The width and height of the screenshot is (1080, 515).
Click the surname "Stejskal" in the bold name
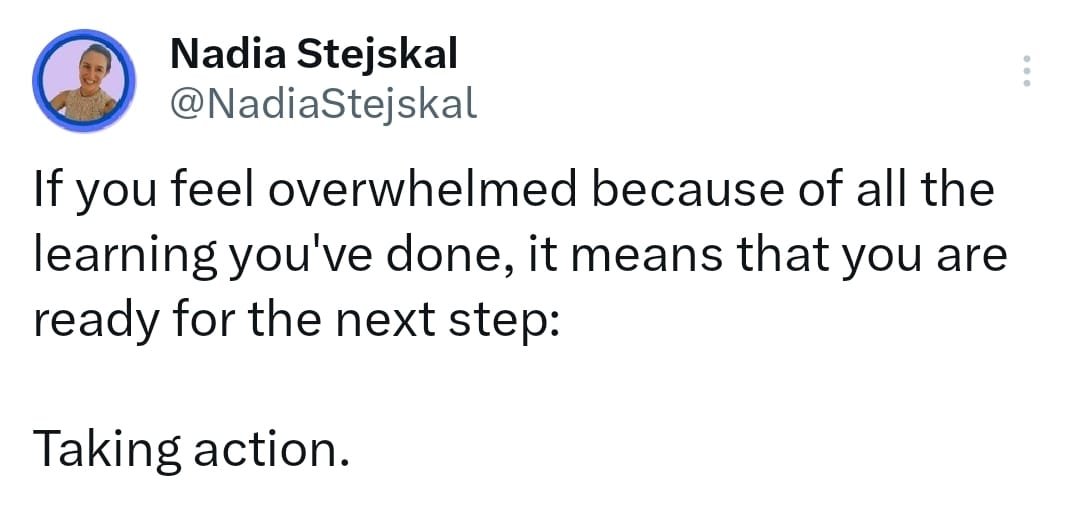coord(377,54)
